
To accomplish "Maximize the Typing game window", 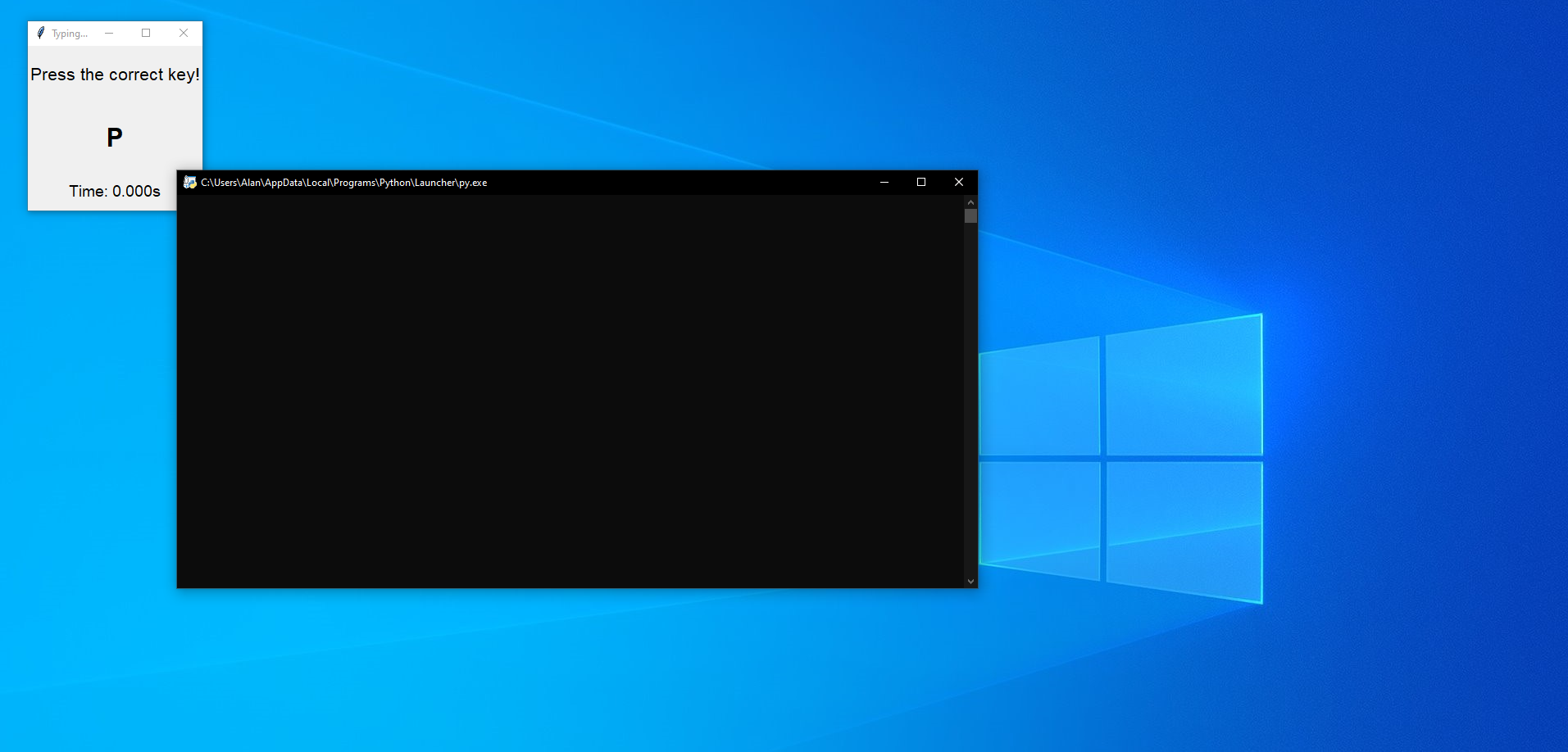I will (146, 33).
